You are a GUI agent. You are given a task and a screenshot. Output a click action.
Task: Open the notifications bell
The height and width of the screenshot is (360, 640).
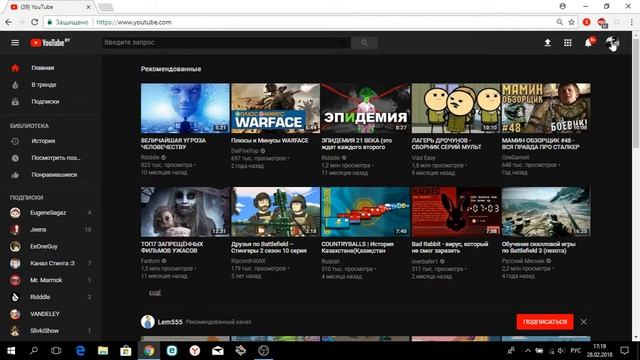[x=589, y=42]
